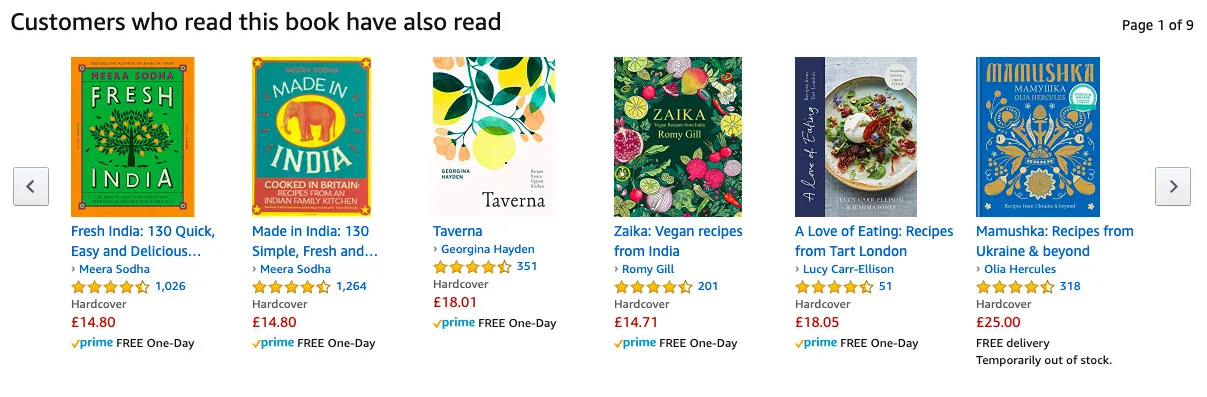Open the Fresh India book cover
This screenshot has width=1207, height=397.
133,137
